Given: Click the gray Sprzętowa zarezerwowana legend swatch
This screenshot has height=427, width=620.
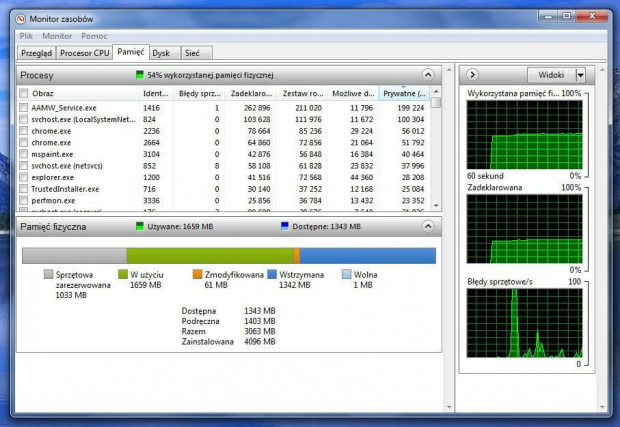Looking at the screenshot, I should tap(48, 274).
